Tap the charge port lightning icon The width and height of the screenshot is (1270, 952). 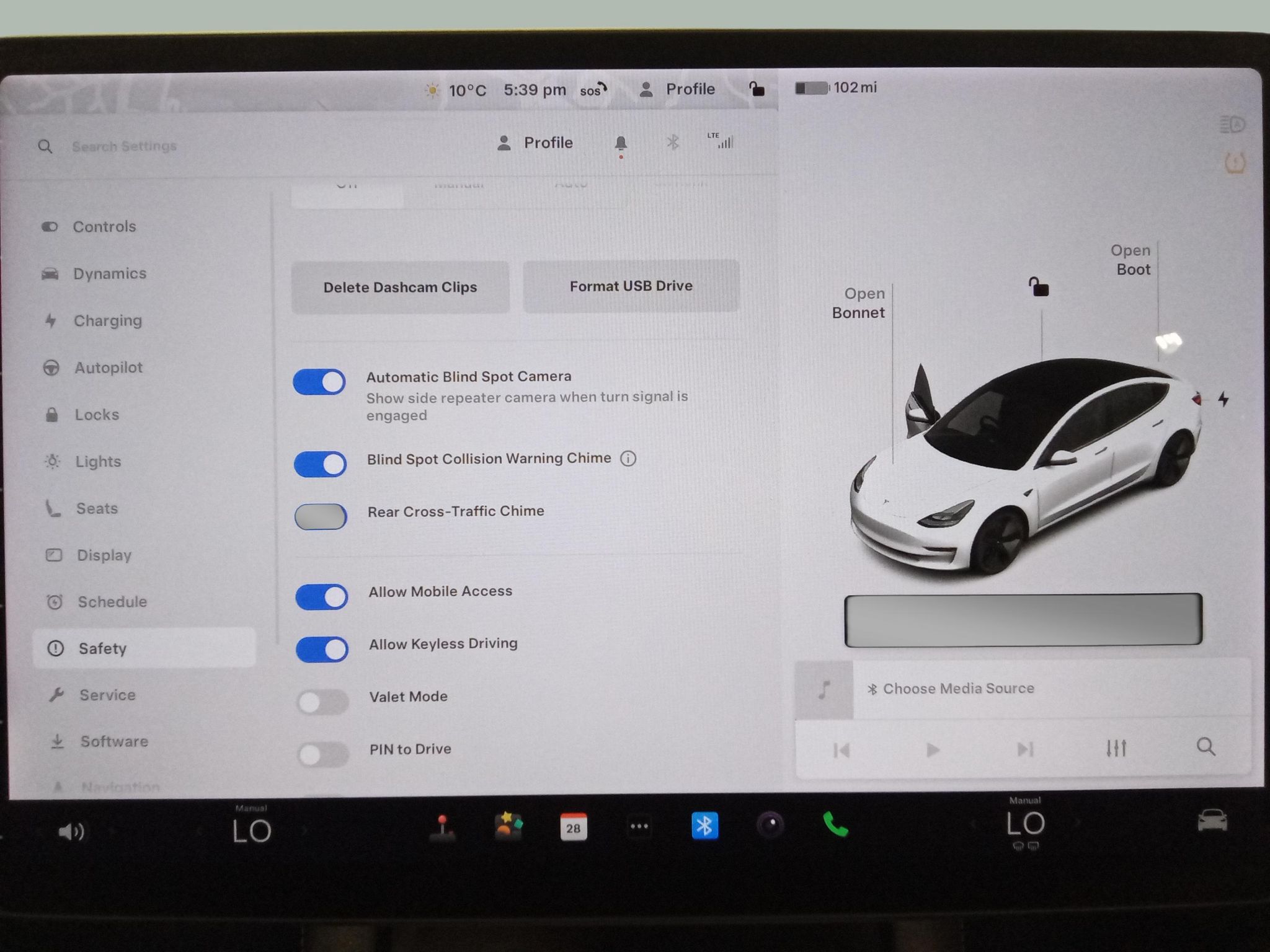tap(1223, 399)
